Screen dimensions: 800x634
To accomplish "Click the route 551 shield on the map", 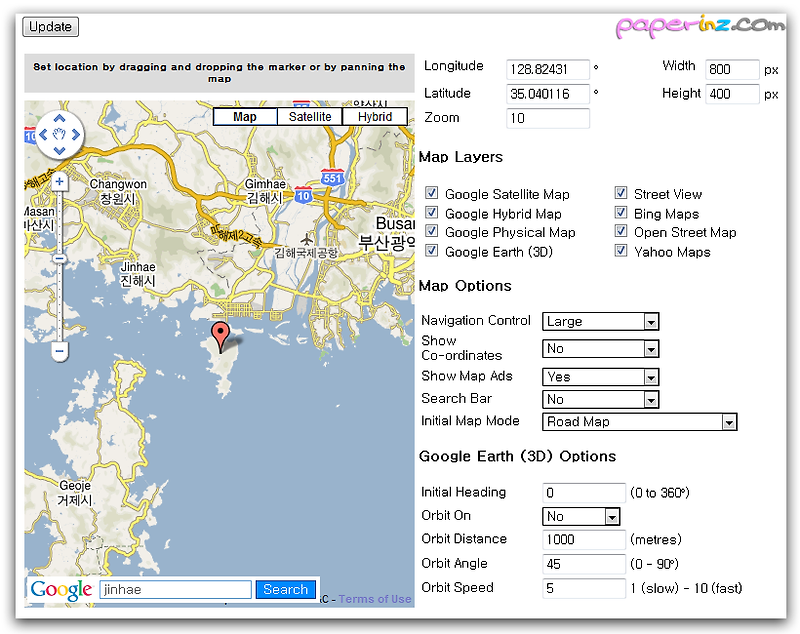I will pos(332,178).
